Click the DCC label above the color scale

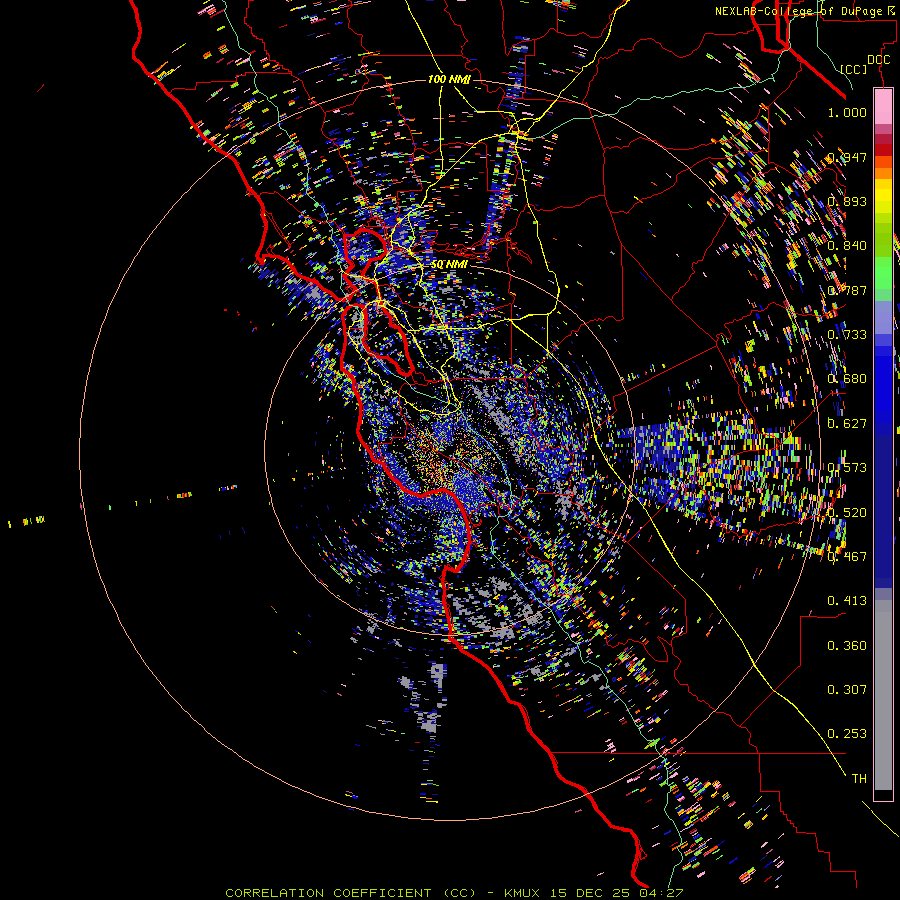878,59
